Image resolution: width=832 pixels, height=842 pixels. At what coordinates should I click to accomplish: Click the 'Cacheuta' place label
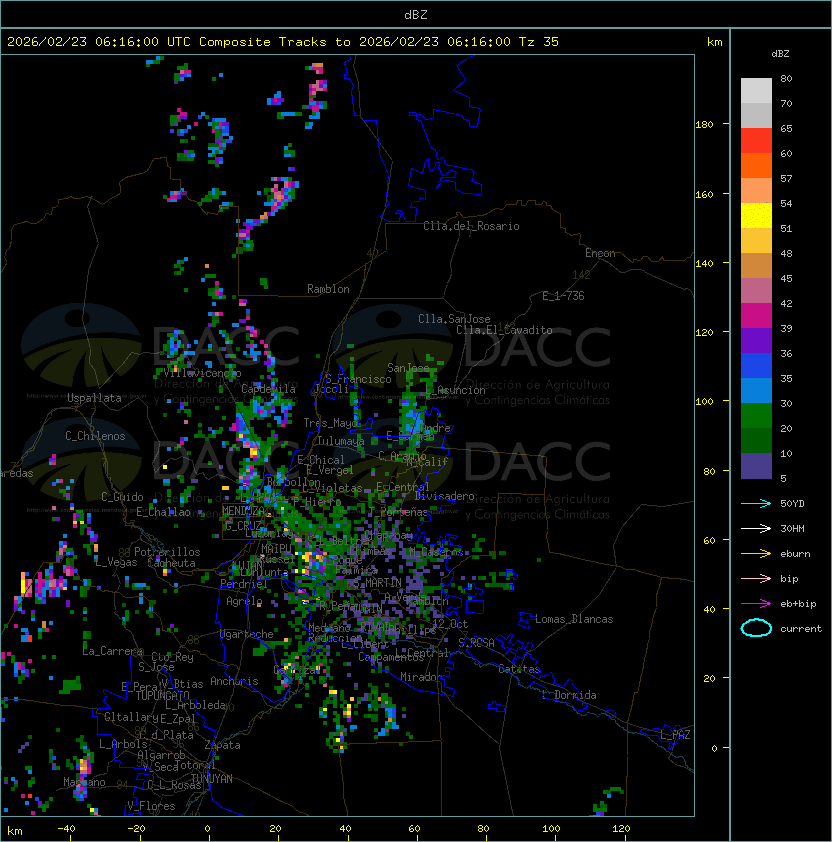pos(171,563)
